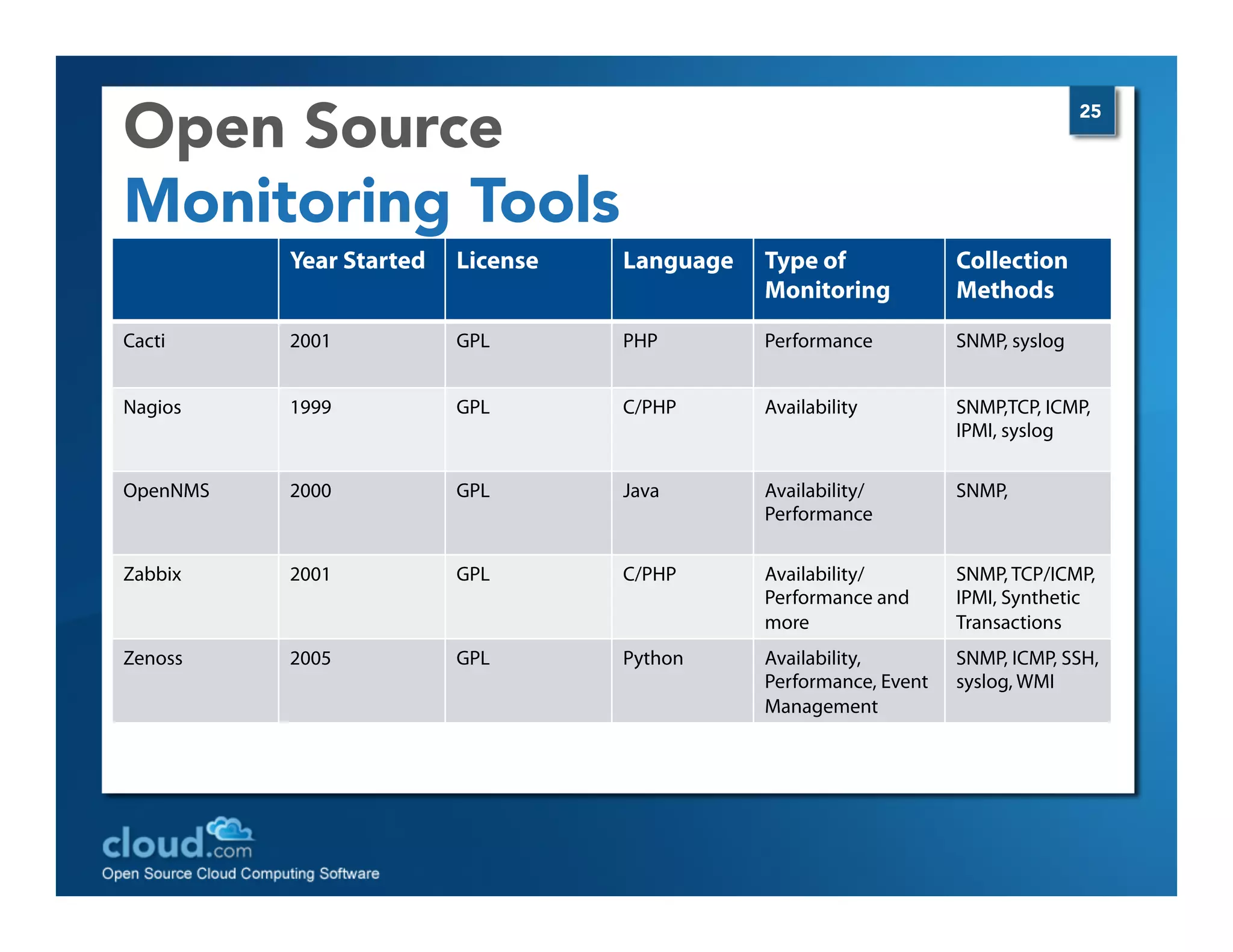The image size is (1233, 952).
Task: Click the GPL license in Zabbix row
Action: [x=473, y=574]
